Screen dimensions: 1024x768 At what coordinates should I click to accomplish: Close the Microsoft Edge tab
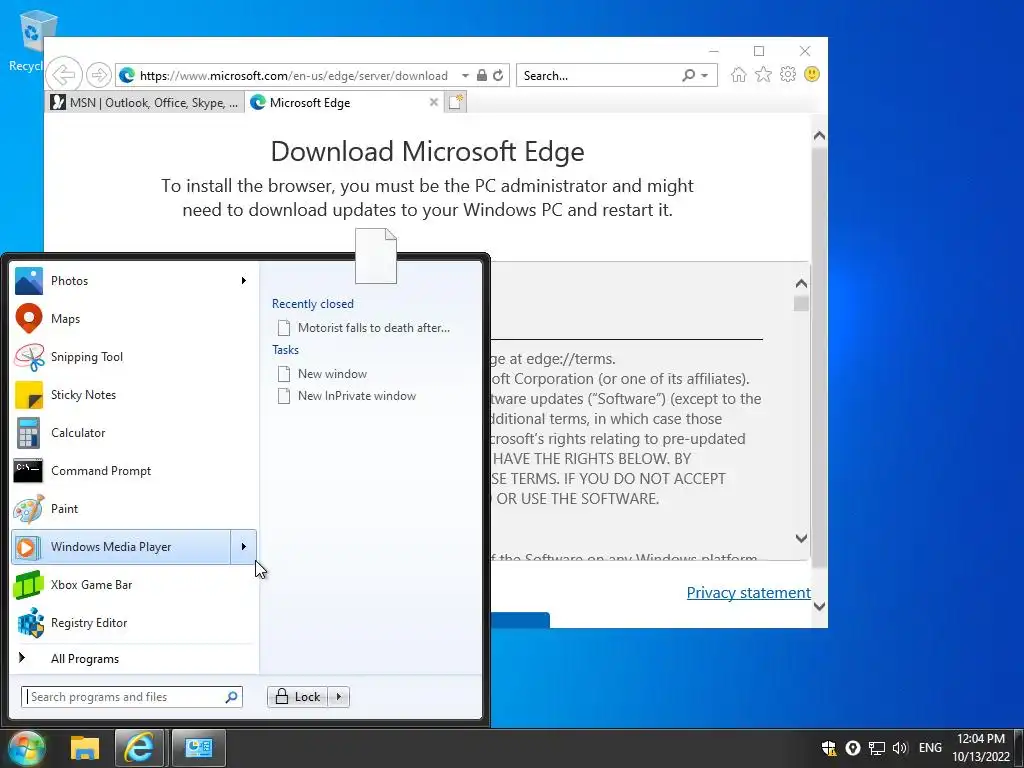[434, 103]
